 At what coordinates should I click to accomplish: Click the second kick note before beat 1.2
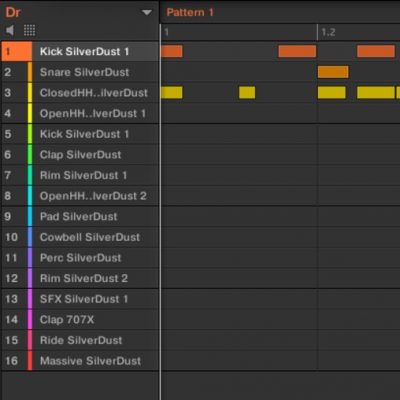[297, 51]
